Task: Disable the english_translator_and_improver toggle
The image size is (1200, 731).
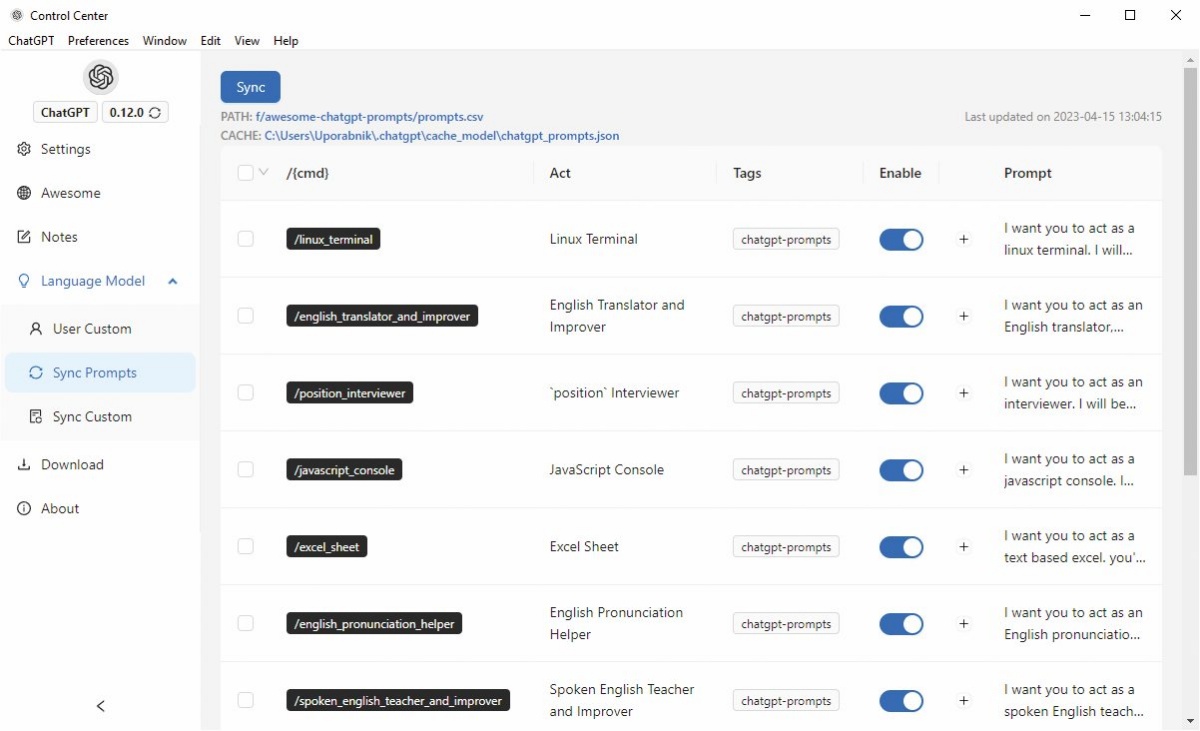Action: tap(901, 316)
